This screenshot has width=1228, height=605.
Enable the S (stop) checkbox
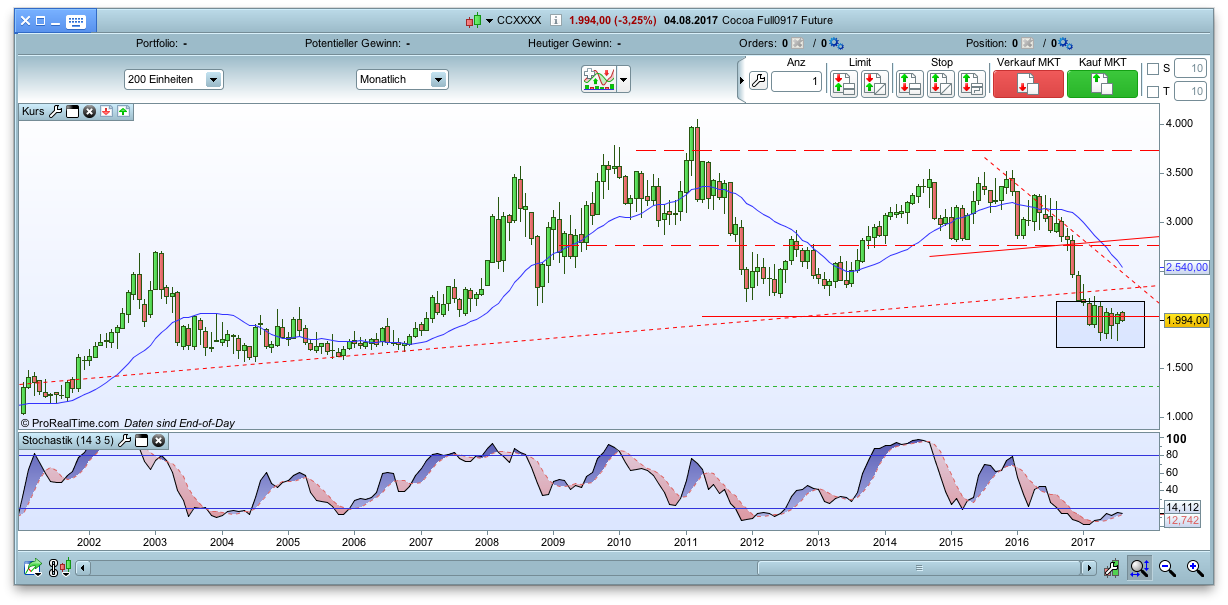click(1153, 68)
